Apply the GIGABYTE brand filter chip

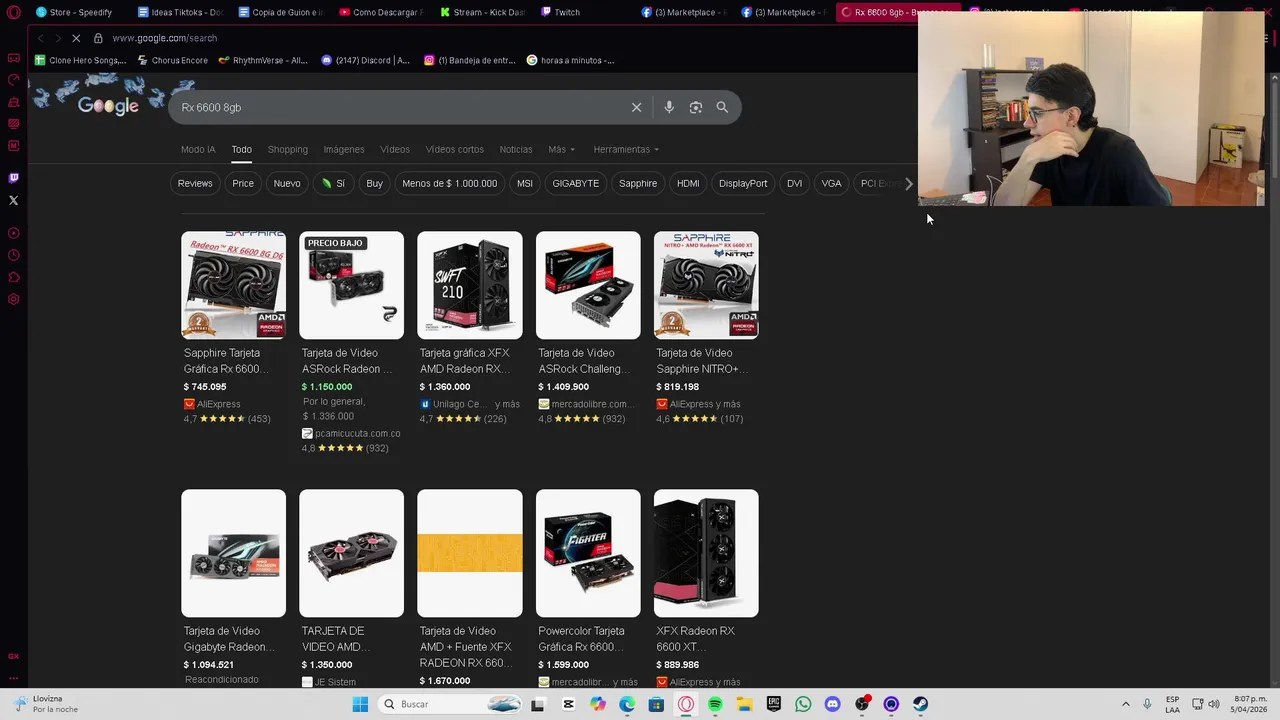point(576,183)
